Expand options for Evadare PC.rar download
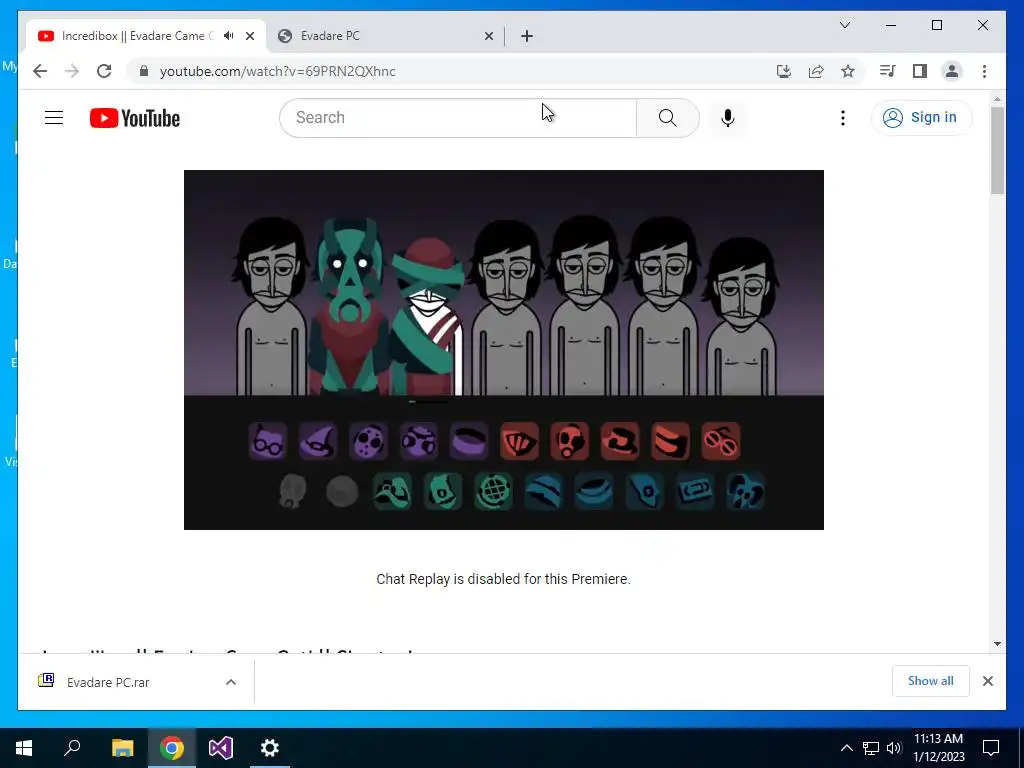This screenshot has height=768, width=1024. [231, 682]
